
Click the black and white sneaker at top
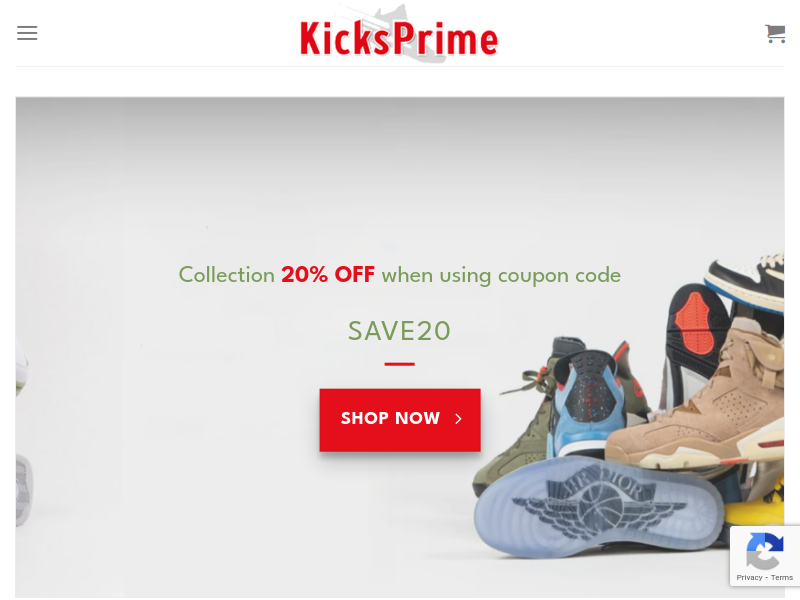pos(747,281)
